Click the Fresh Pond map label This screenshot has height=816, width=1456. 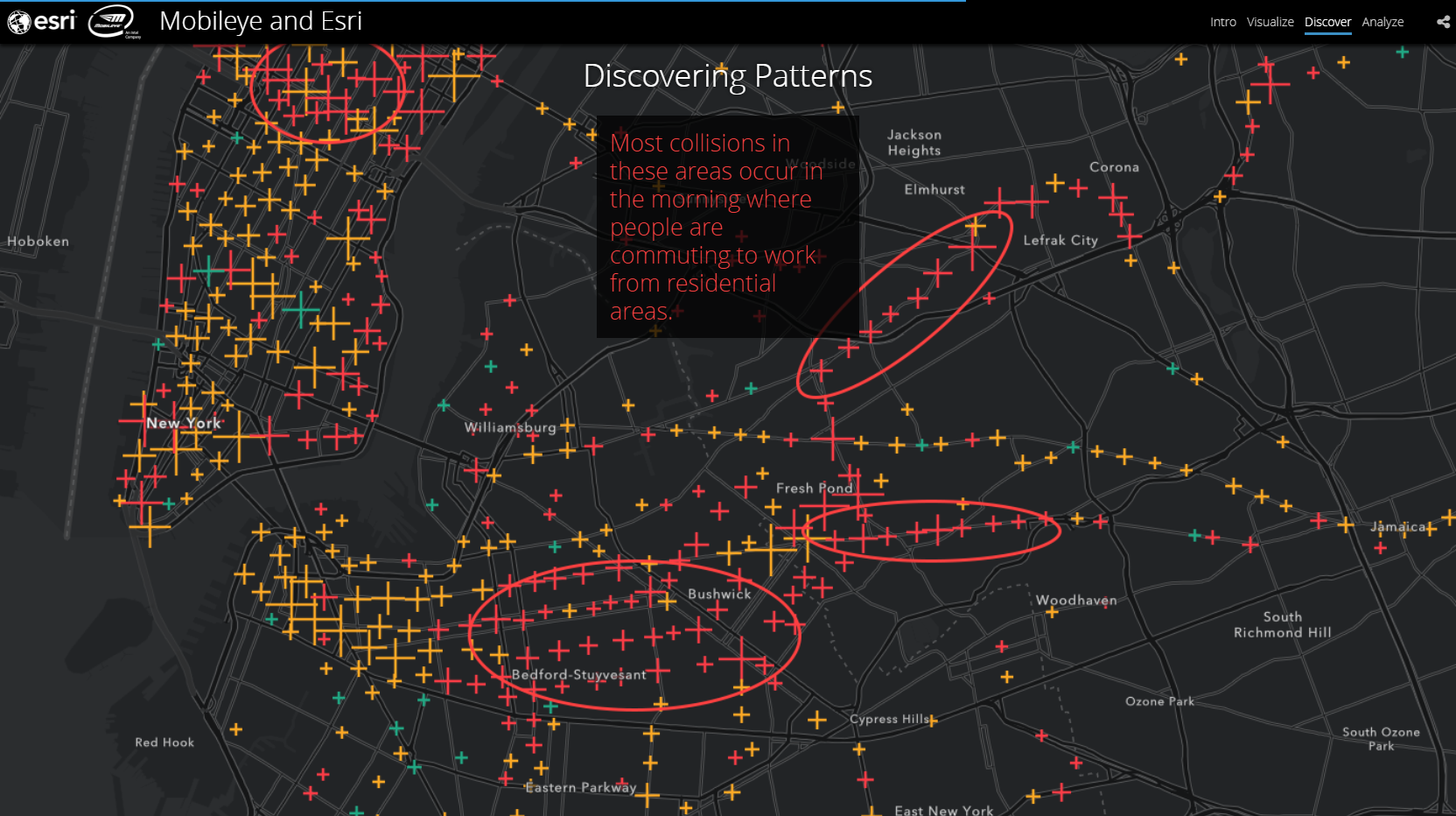click(x=813, y=489)
